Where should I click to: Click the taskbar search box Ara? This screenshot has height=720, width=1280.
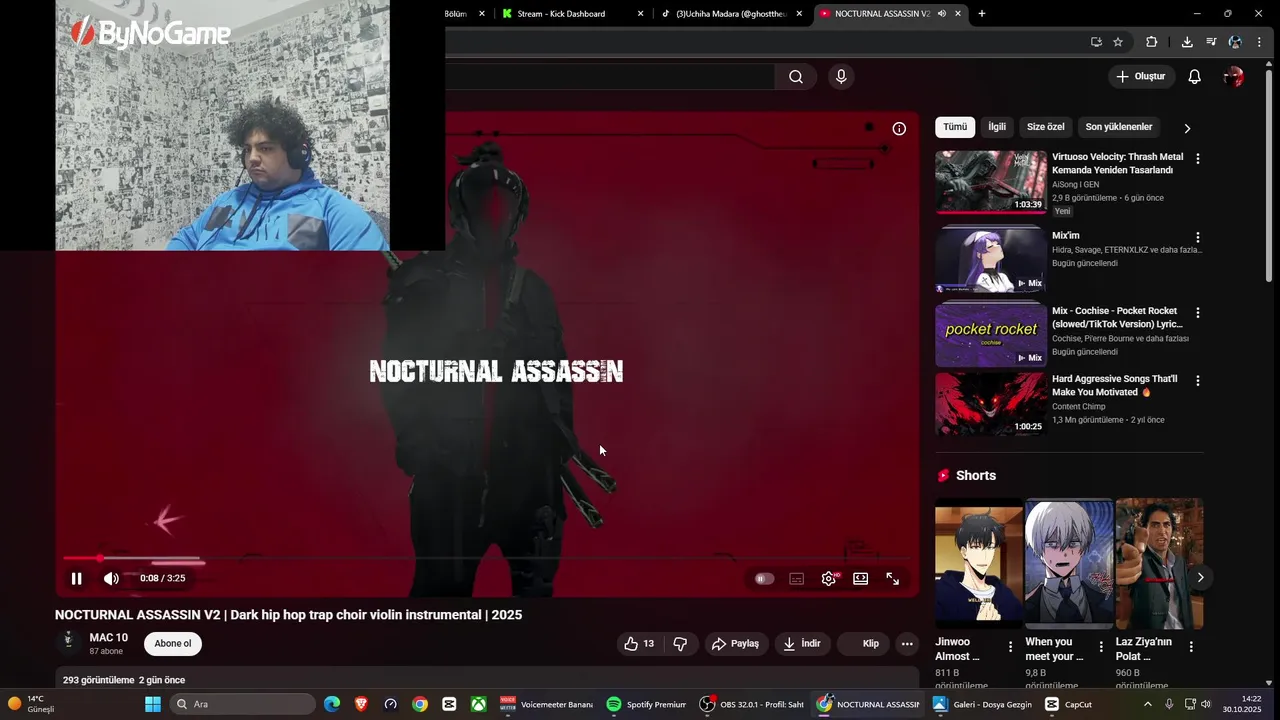(x=243, y=704)
